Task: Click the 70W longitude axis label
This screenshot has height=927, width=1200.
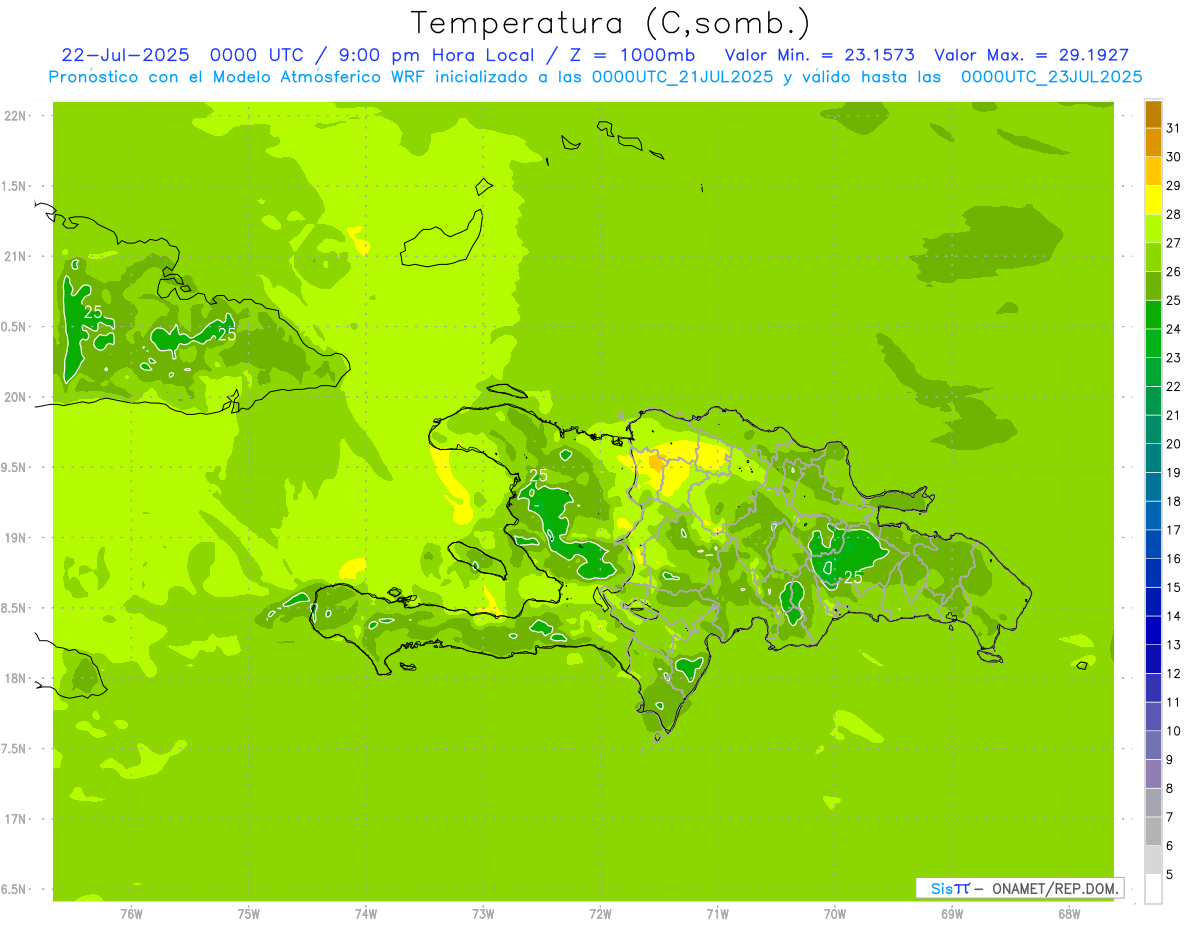Action: point(835,914)
